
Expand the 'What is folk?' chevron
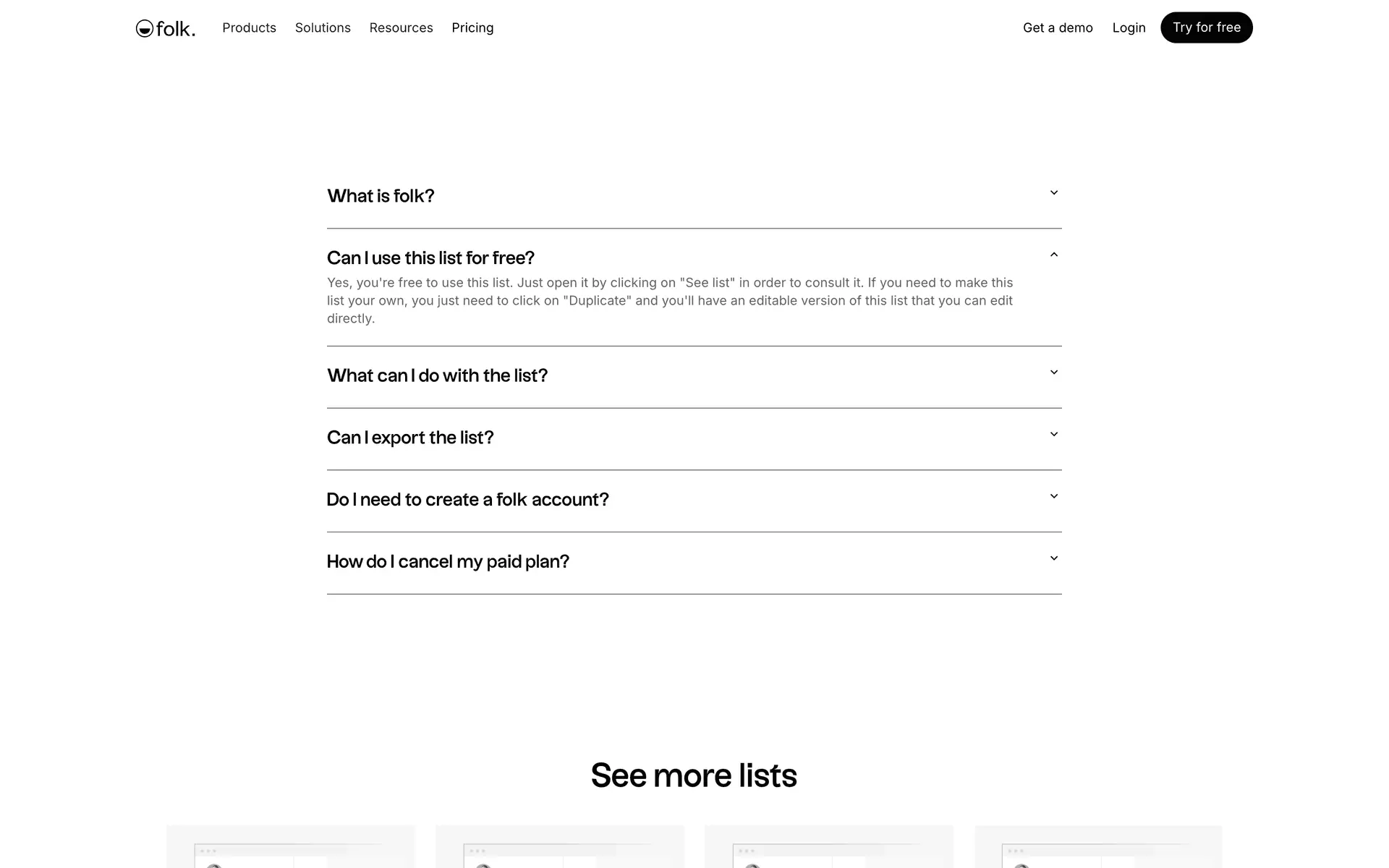[x=1054, y=193]
